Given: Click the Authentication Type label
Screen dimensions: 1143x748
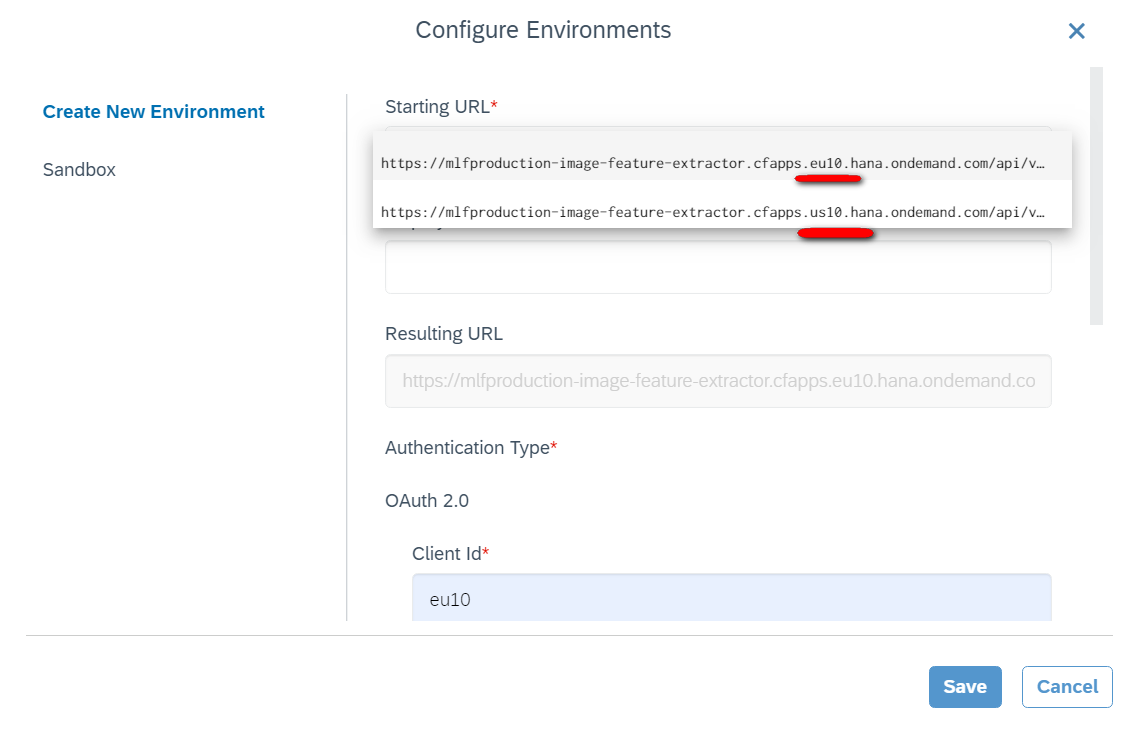Looking at the screenshot, I should [467, 448].
